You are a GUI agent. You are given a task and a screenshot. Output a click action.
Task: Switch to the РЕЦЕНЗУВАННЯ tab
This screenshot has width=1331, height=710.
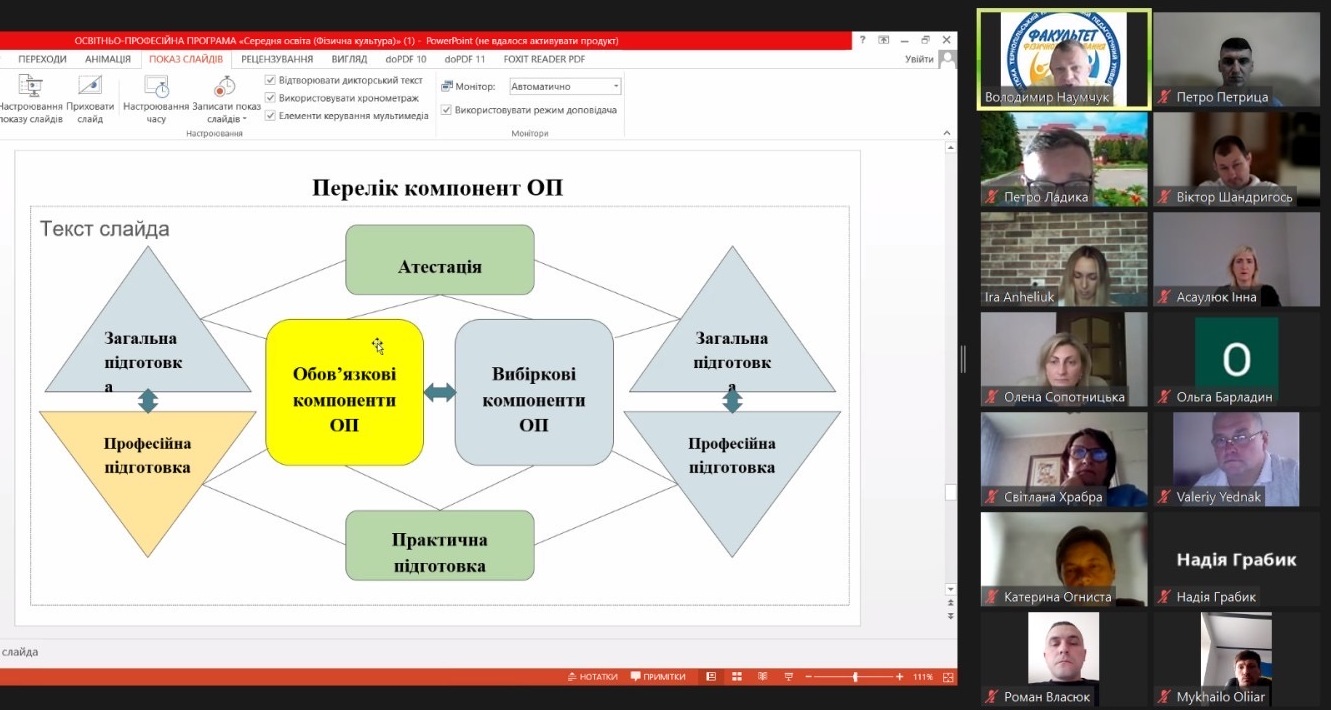277,59
